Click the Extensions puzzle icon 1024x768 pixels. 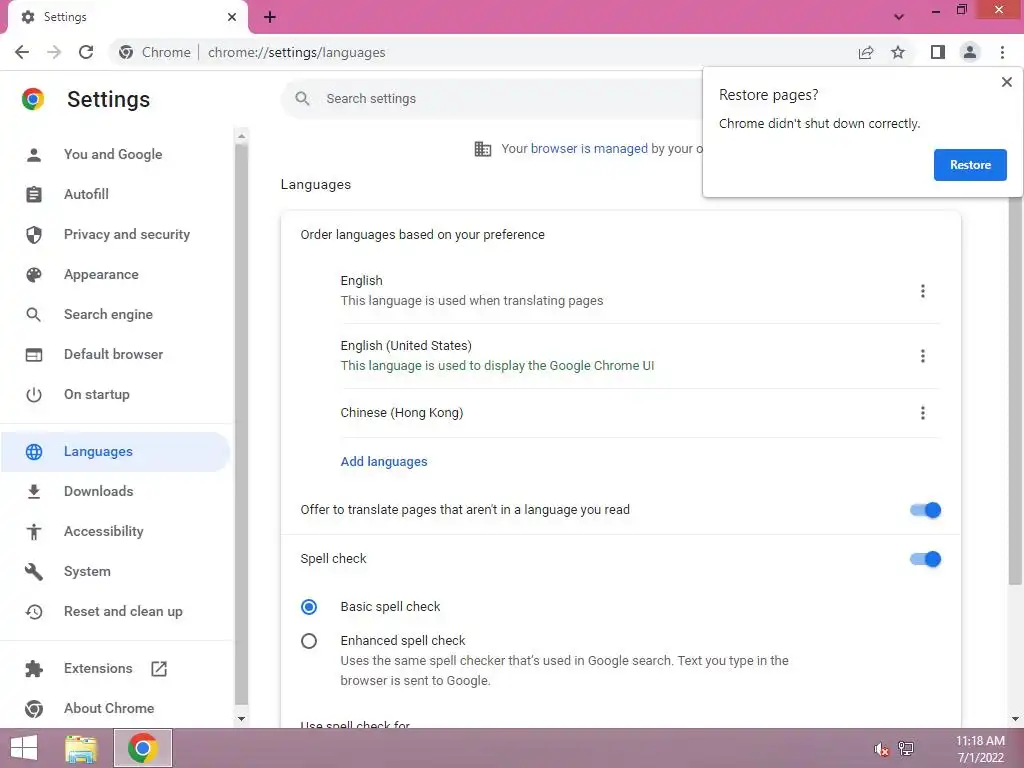pos(34,668)
